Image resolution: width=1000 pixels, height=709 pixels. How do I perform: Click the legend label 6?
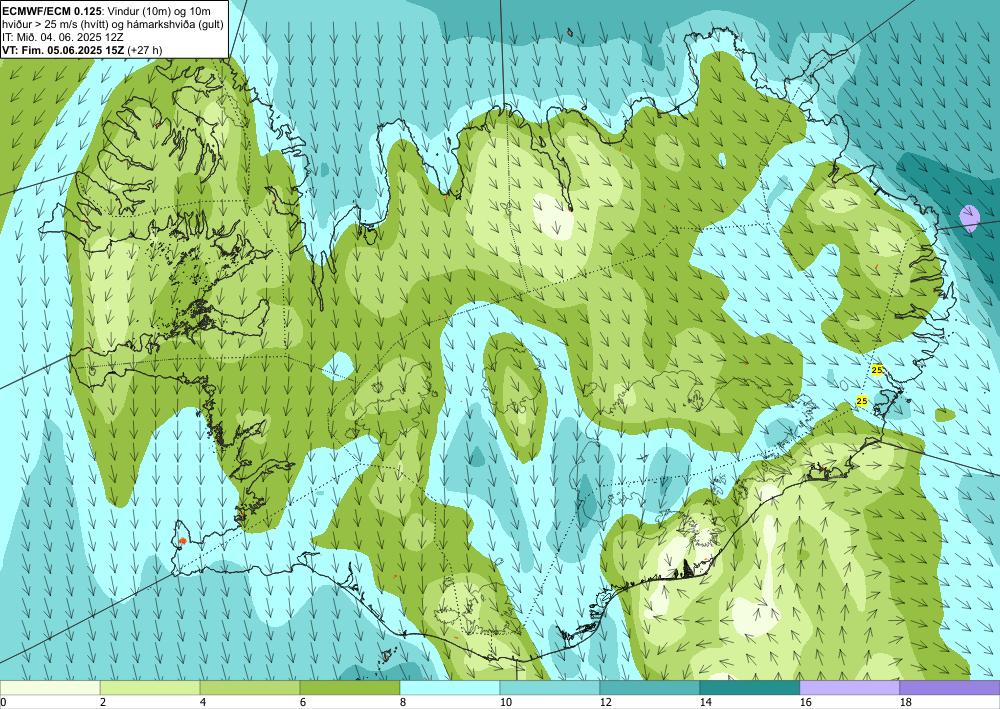tap(303, 702)
